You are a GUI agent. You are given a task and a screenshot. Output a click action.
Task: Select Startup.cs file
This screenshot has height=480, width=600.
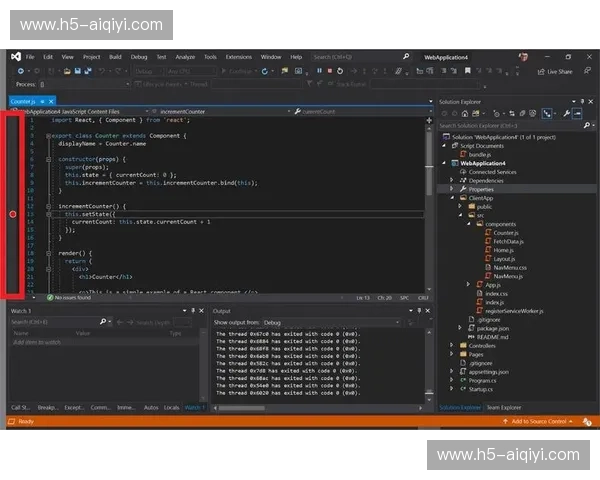[481, 389]
